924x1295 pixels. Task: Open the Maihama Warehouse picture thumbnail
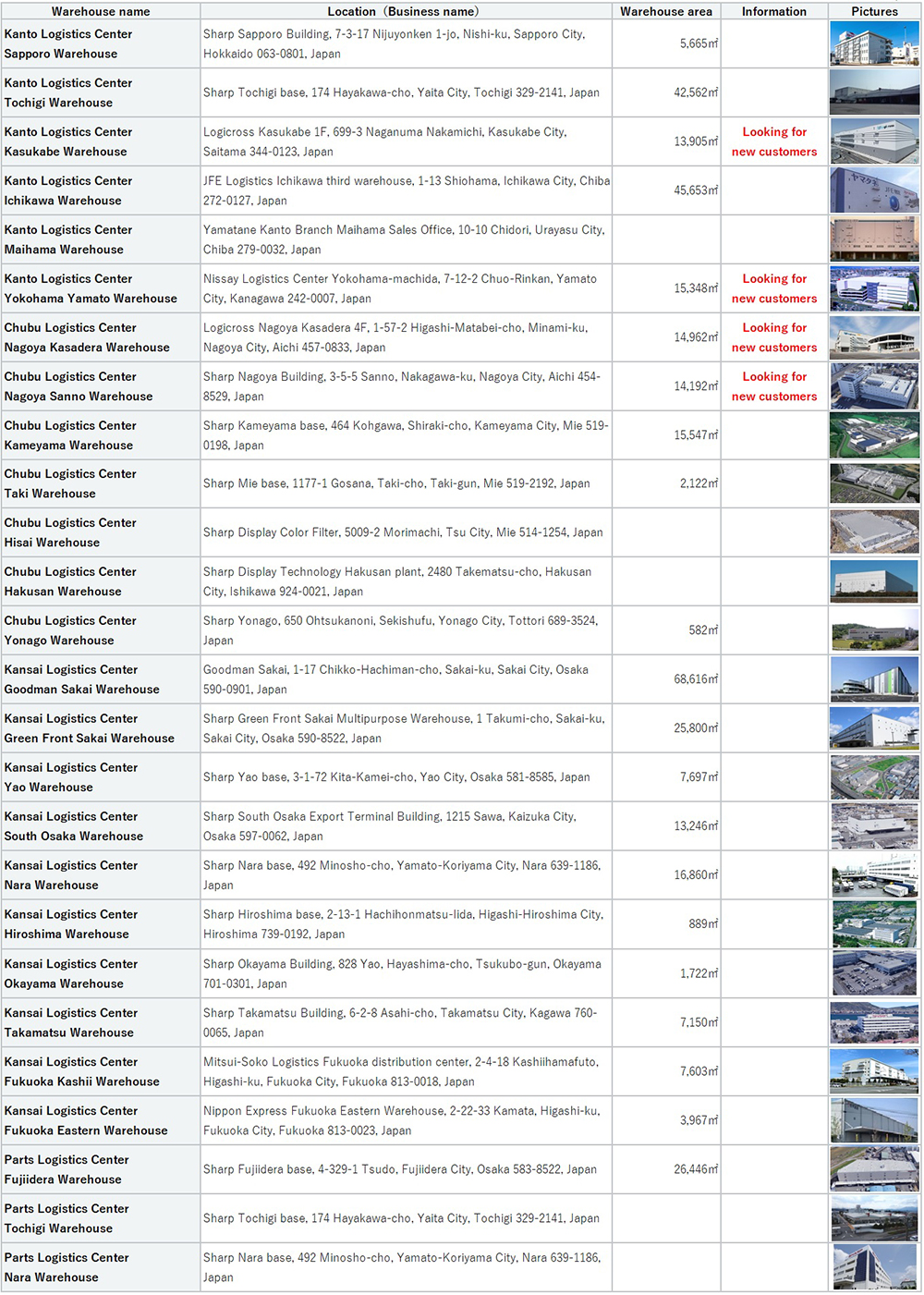(874, 239)
